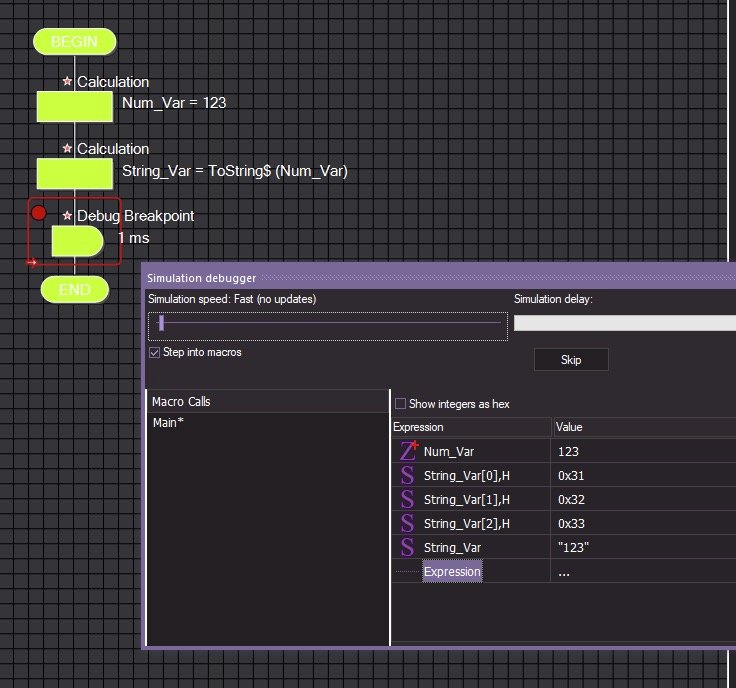This screenshot has width=736, height=688.
Task: Click the Expression column header
Action: coord(472,427)
